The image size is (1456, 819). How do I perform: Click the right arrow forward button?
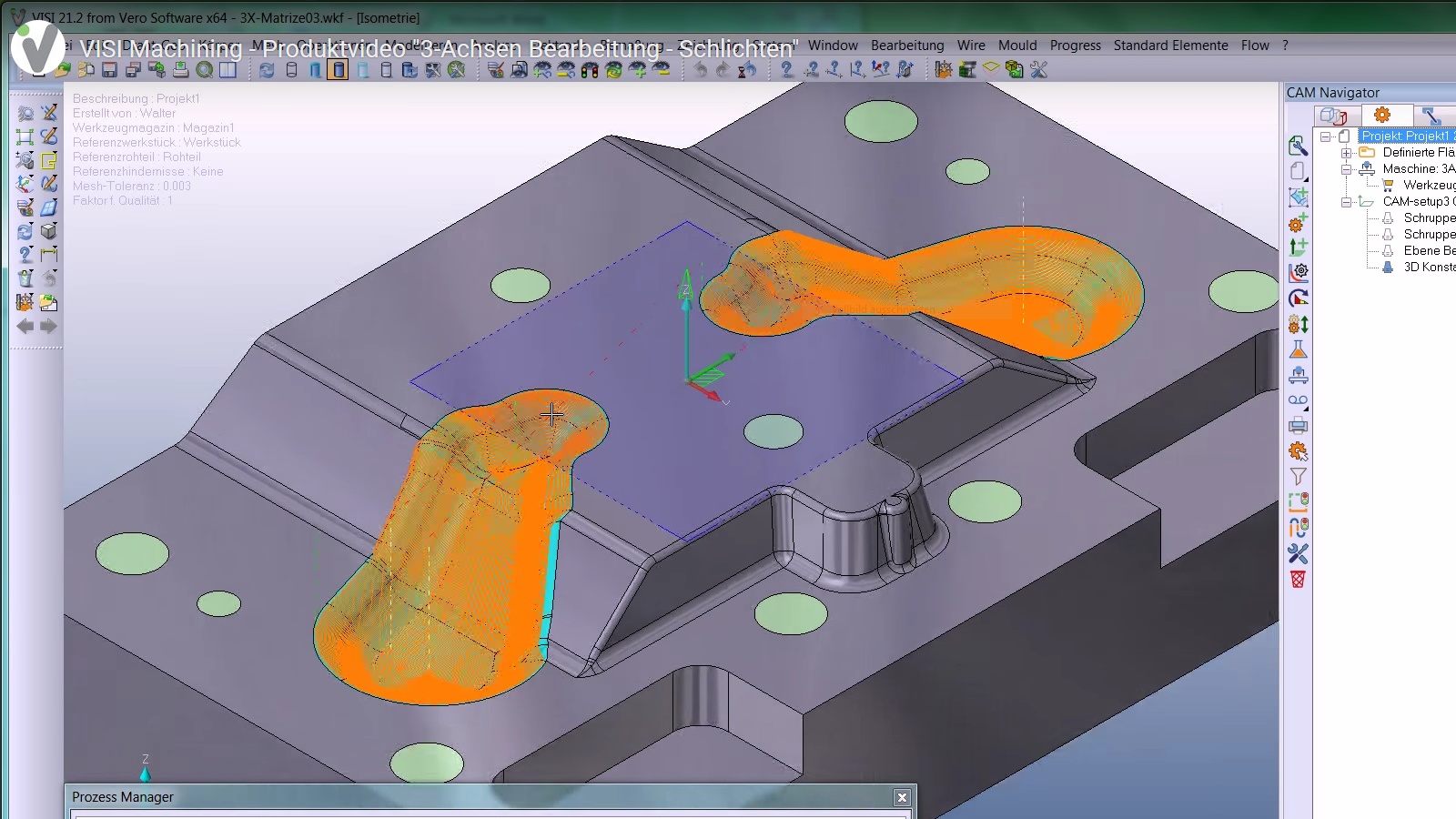[49, 326]
